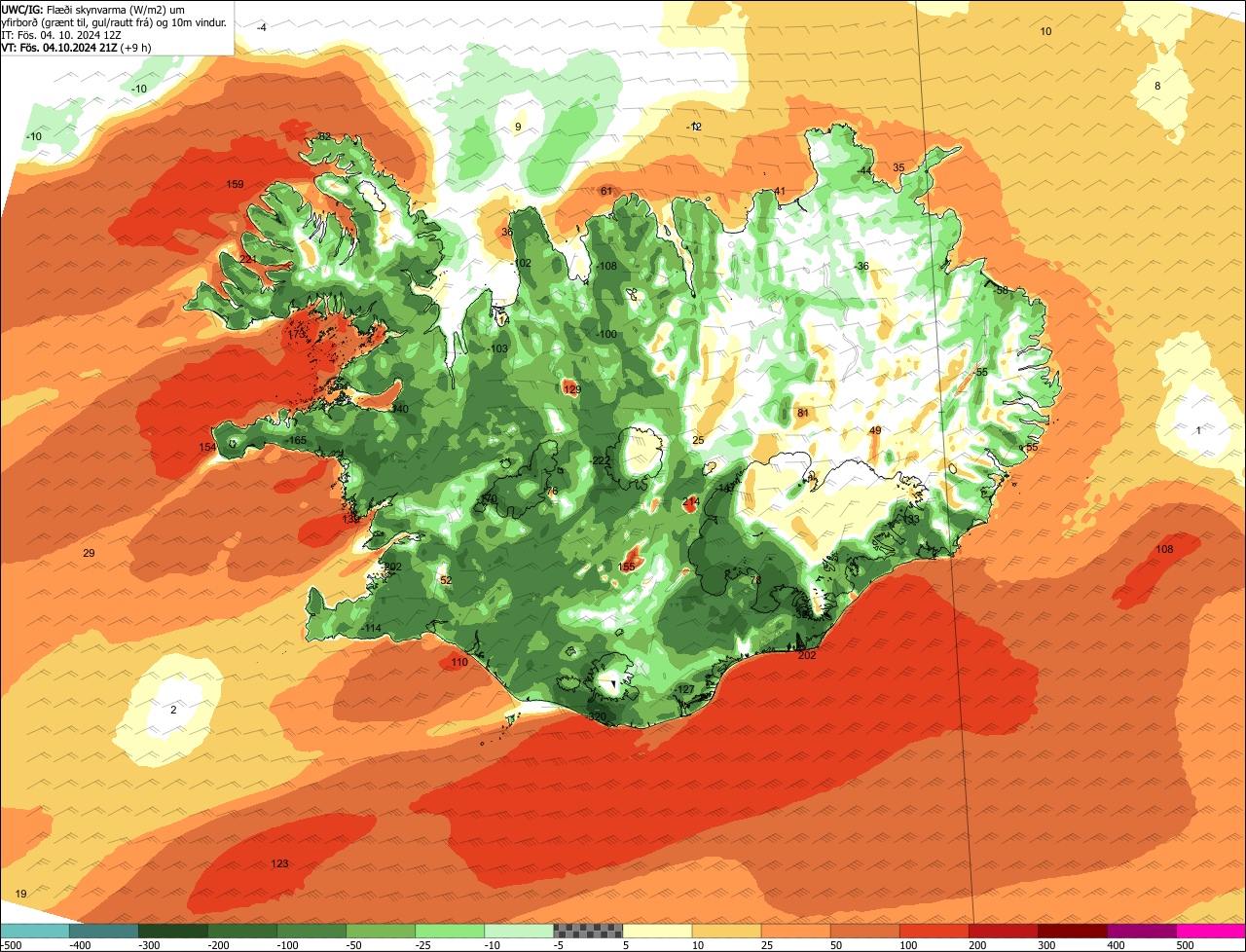Click the map value '9' in the northern sea

click(518, 127)
